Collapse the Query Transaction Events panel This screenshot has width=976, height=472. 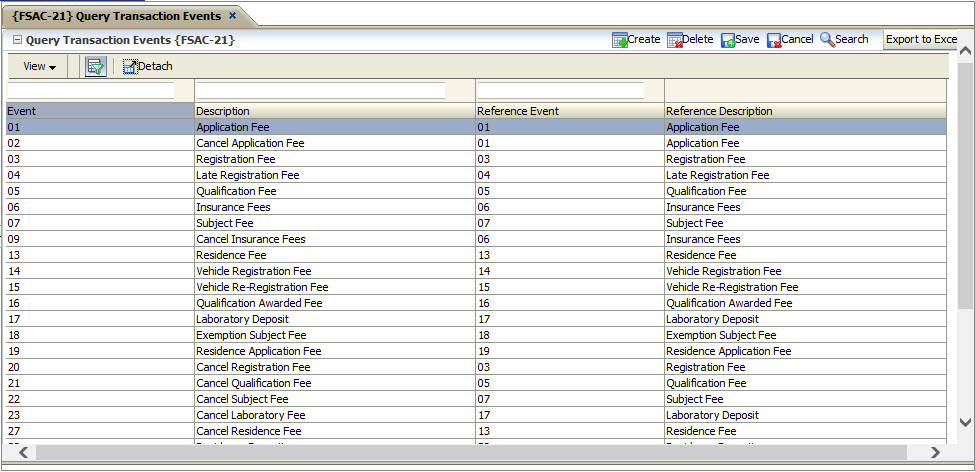click(17, 41)
